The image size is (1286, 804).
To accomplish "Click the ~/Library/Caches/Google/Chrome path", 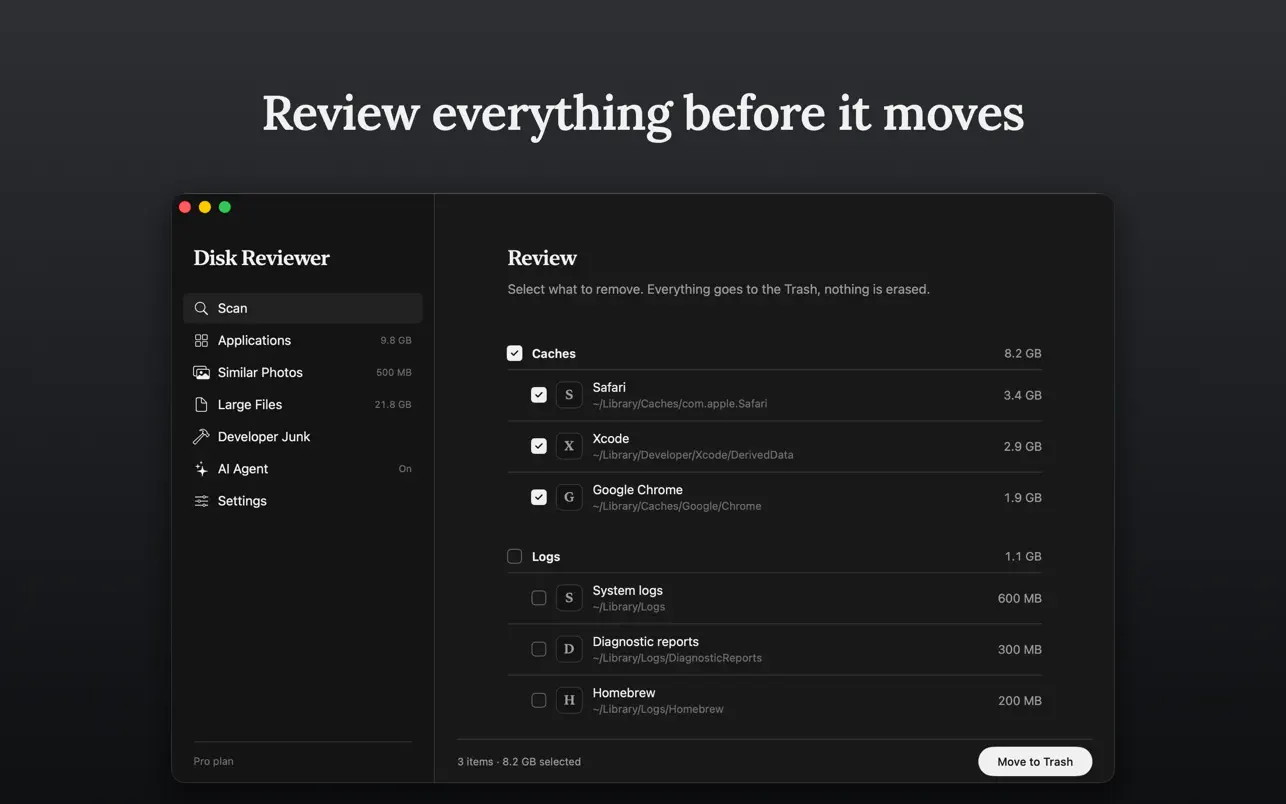I will (x=677, y=506).
